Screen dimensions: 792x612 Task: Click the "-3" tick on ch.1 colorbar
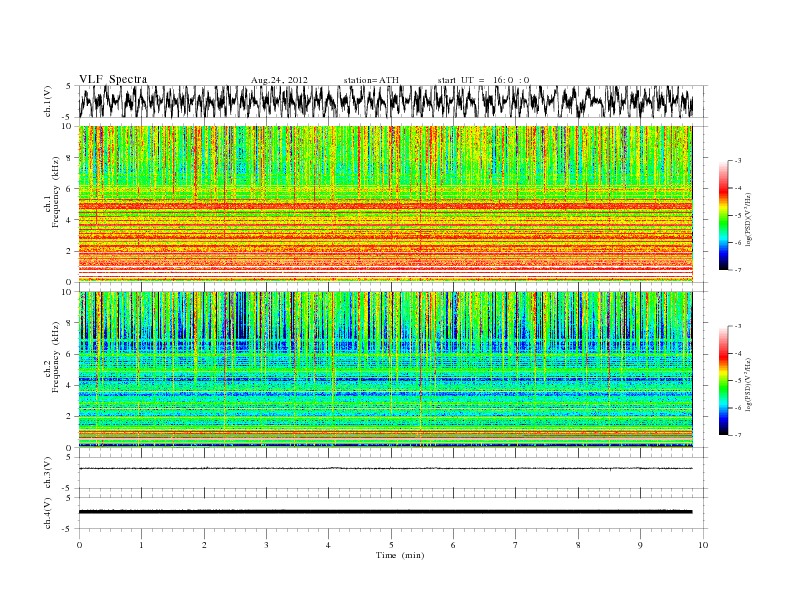click(x=738, y=161)
